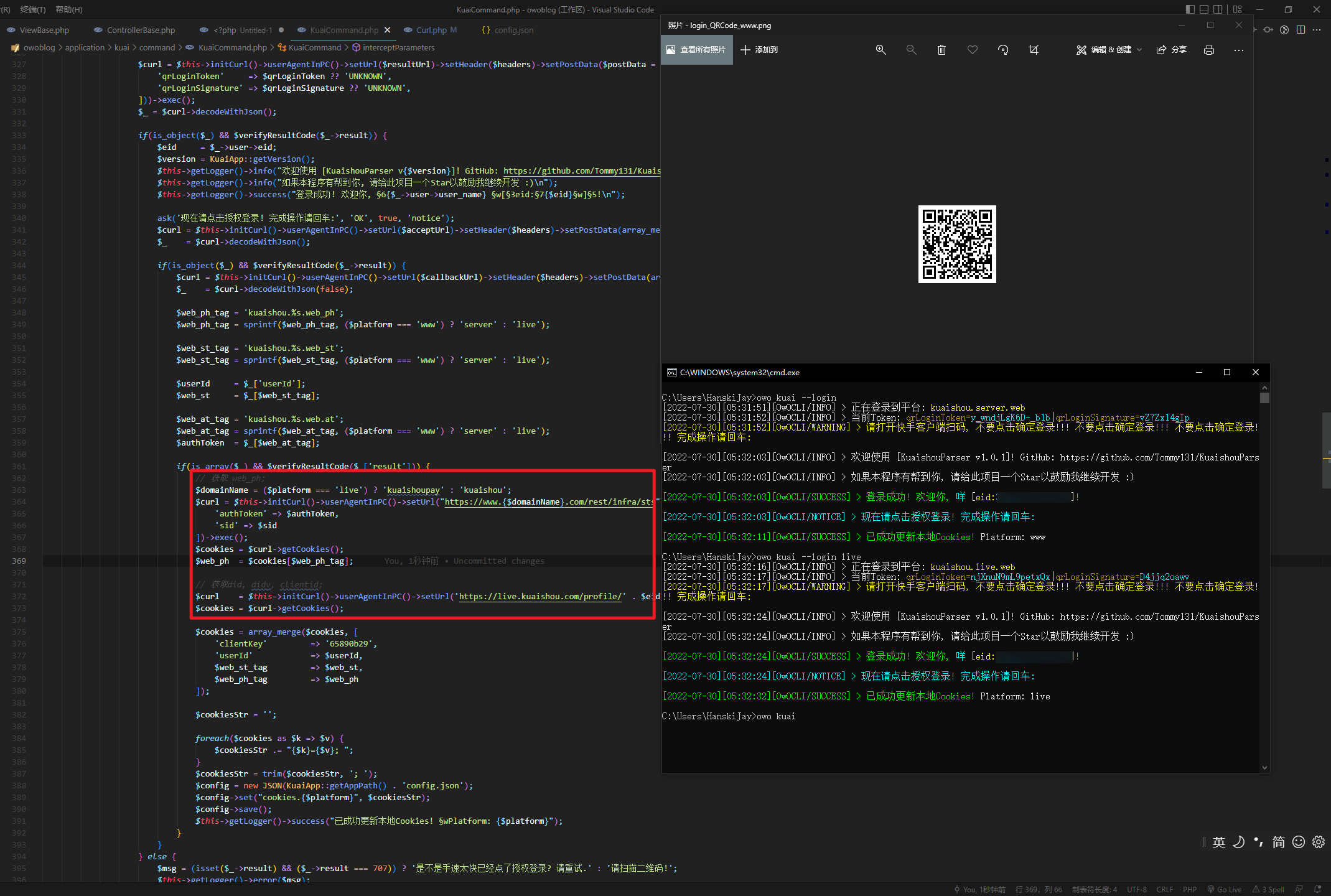Click the delete trash icon in Photos

941,50
